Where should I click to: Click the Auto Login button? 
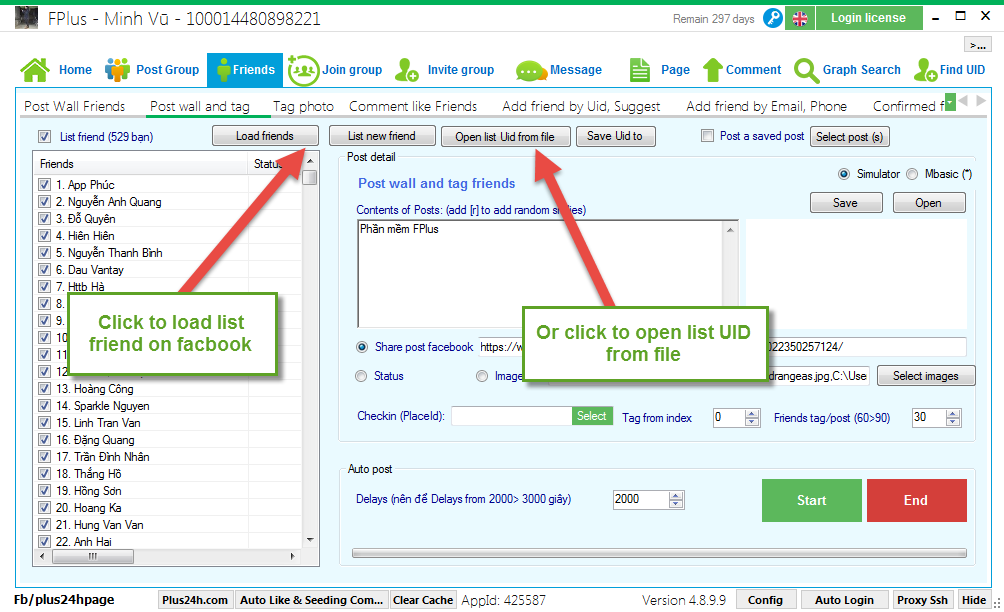(x=845, y=600)
